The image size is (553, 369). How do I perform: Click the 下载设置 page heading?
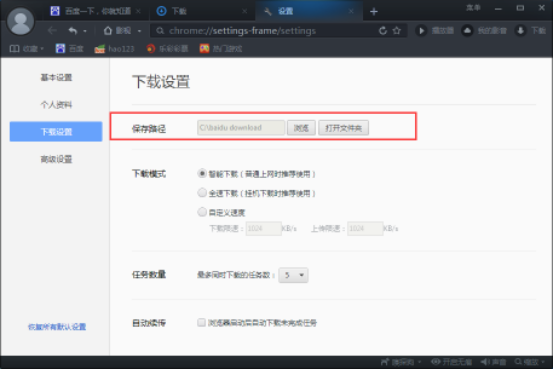[x=161, y=82]
